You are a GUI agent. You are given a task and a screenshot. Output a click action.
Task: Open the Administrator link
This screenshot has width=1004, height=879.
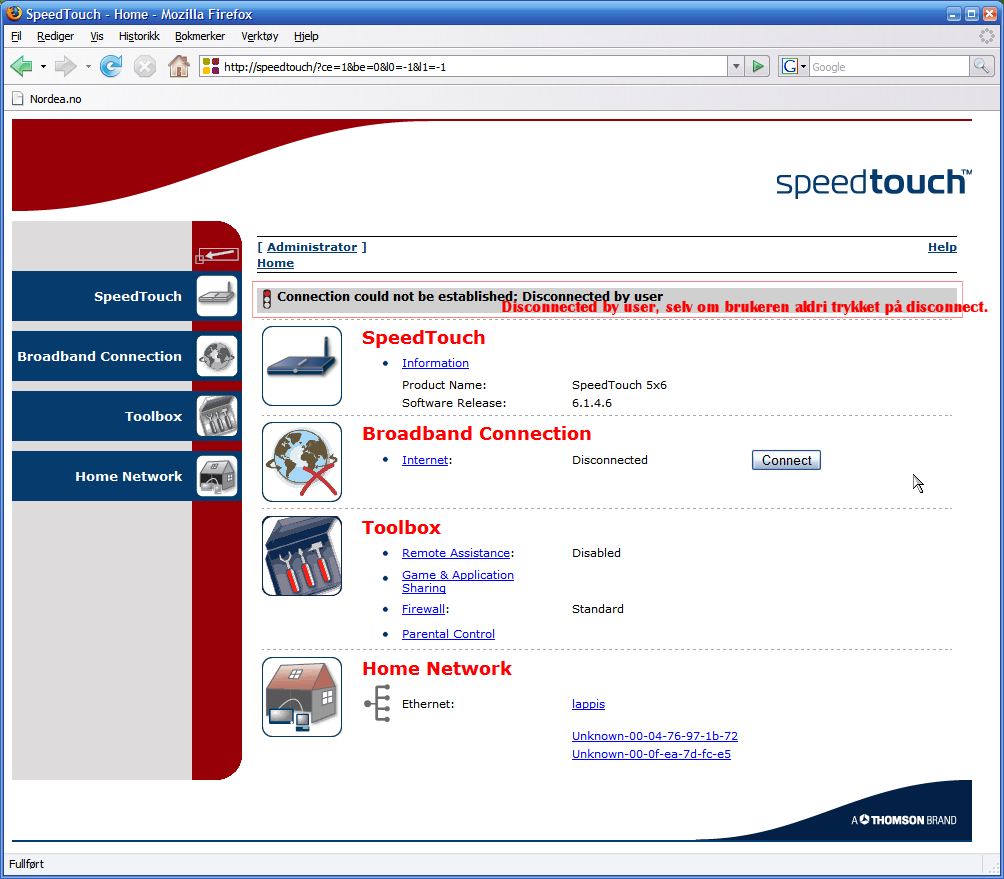312,246
